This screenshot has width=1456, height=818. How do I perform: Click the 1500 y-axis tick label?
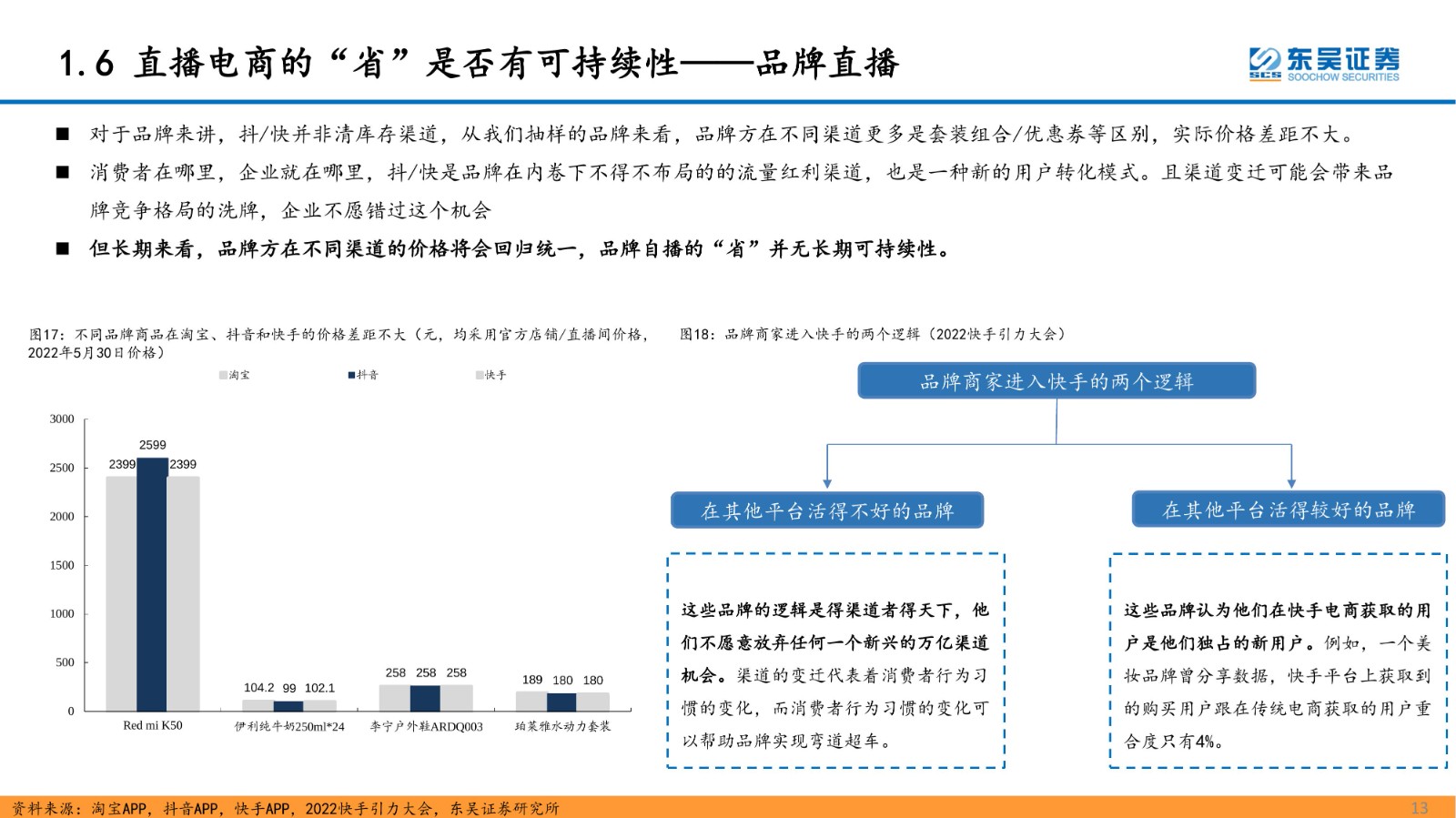click(x=62, y=565)
